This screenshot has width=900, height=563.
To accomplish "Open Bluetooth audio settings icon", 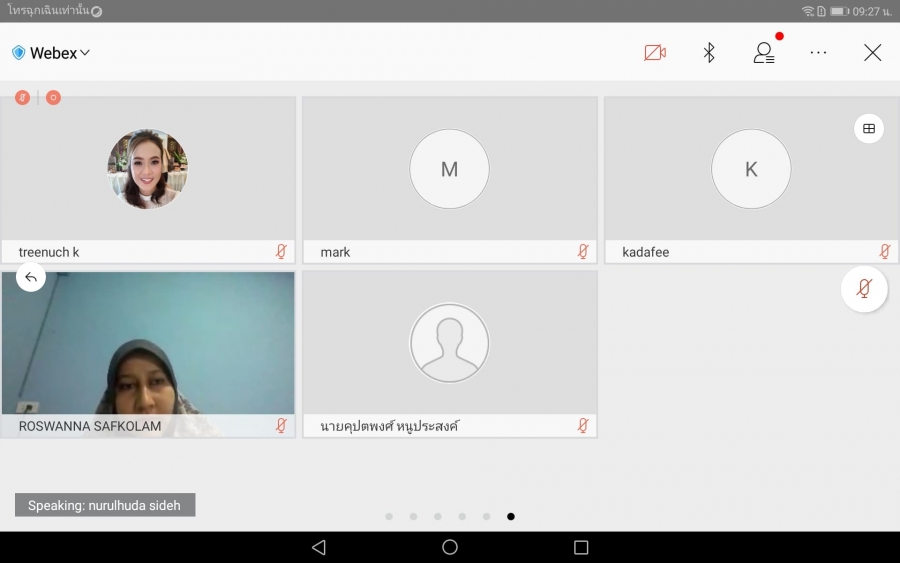I will (709, 53).
